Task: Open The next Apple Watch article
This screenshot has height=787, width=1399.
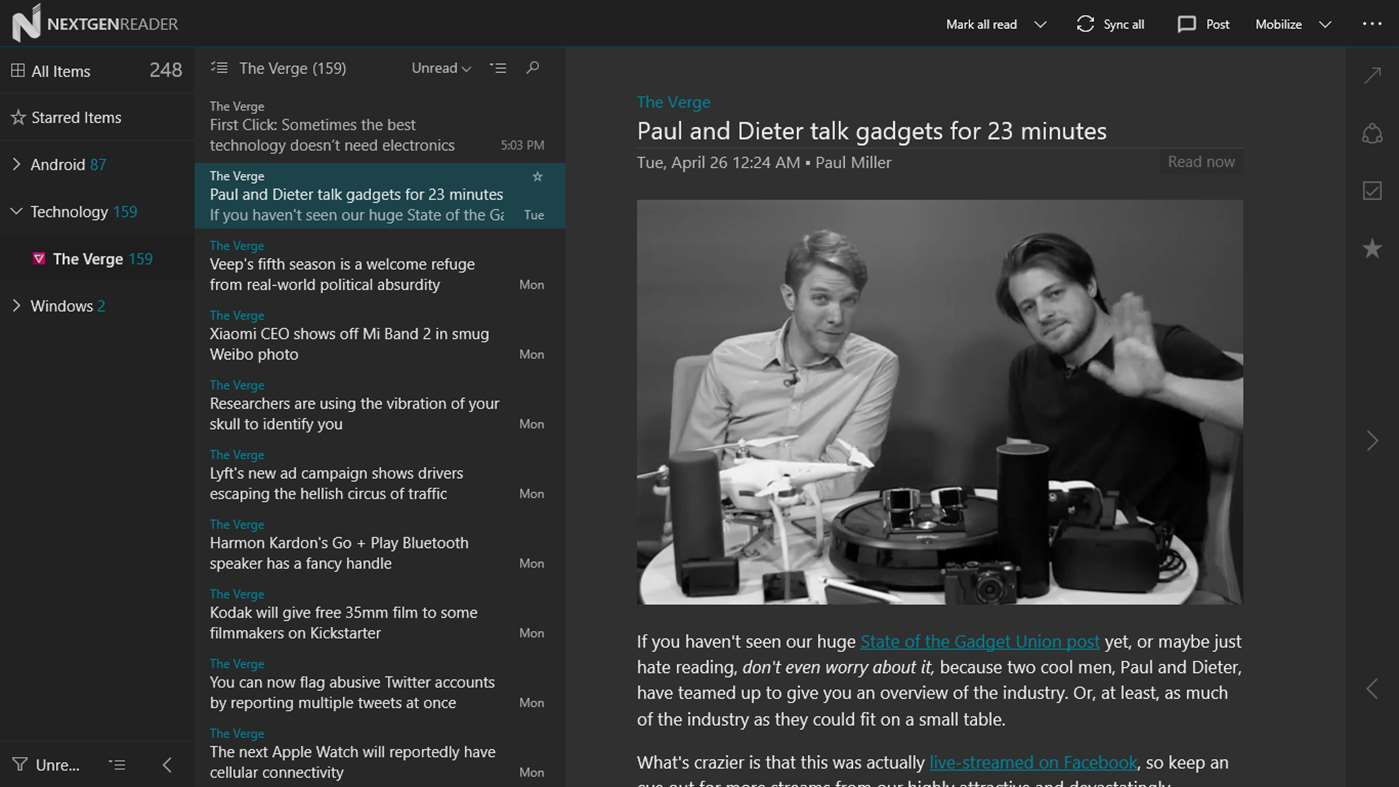Action: [x=380, y=755]
